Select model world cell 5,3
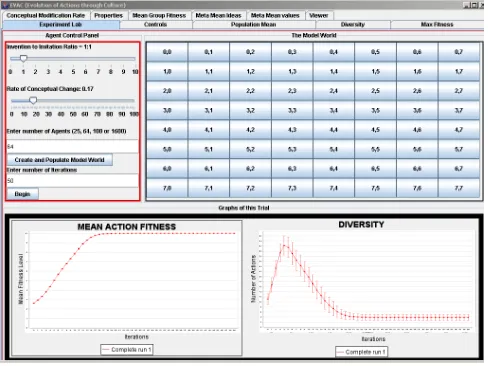 pyautogui.click(x=292, y=149)
